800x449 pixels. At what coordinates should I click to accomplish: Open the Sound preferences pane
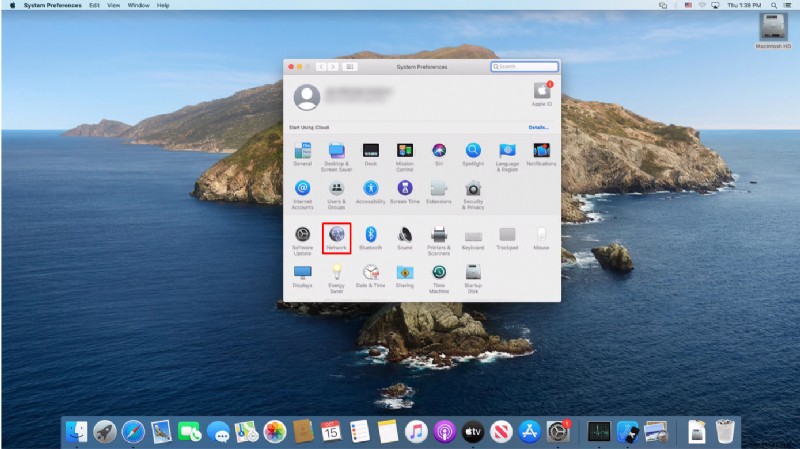[405, 238]
